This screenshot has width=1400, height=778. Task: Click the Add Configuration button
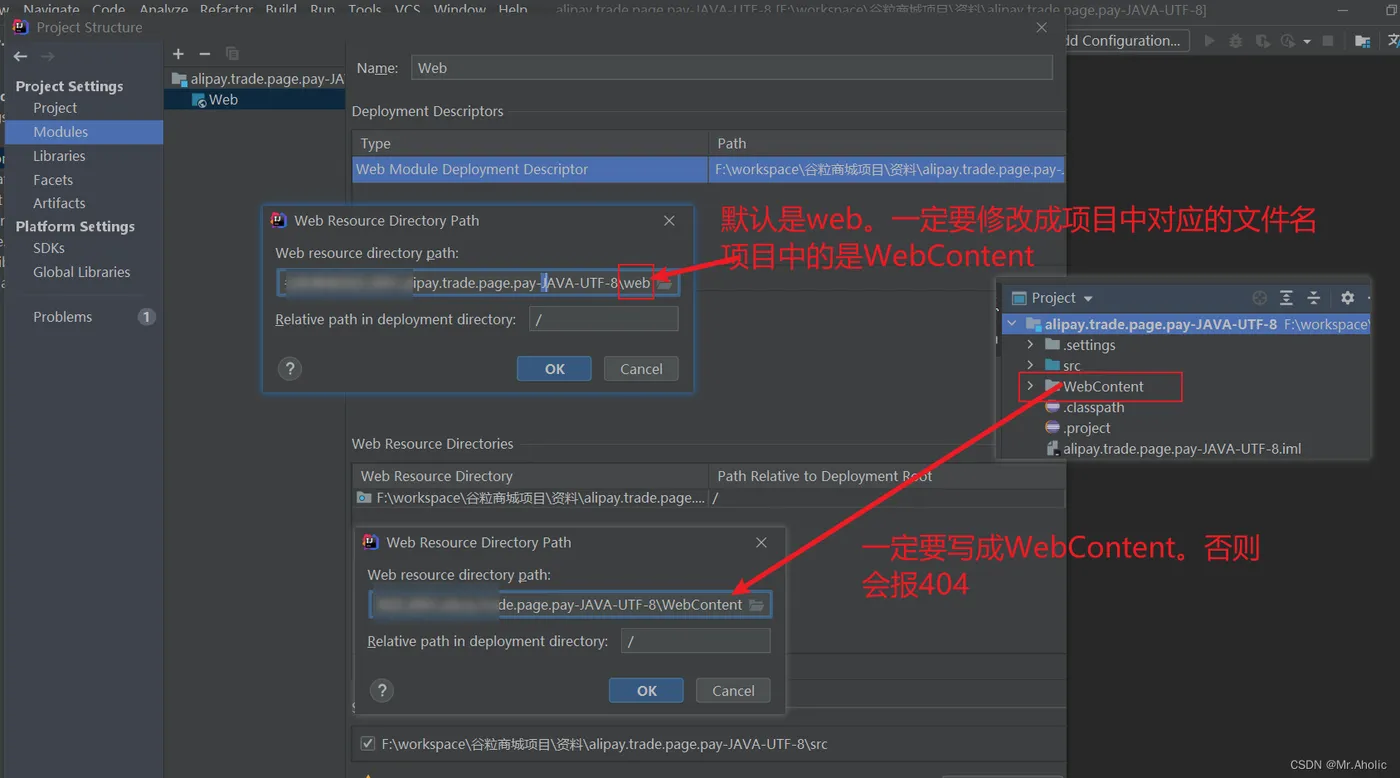pos(1125,41)
